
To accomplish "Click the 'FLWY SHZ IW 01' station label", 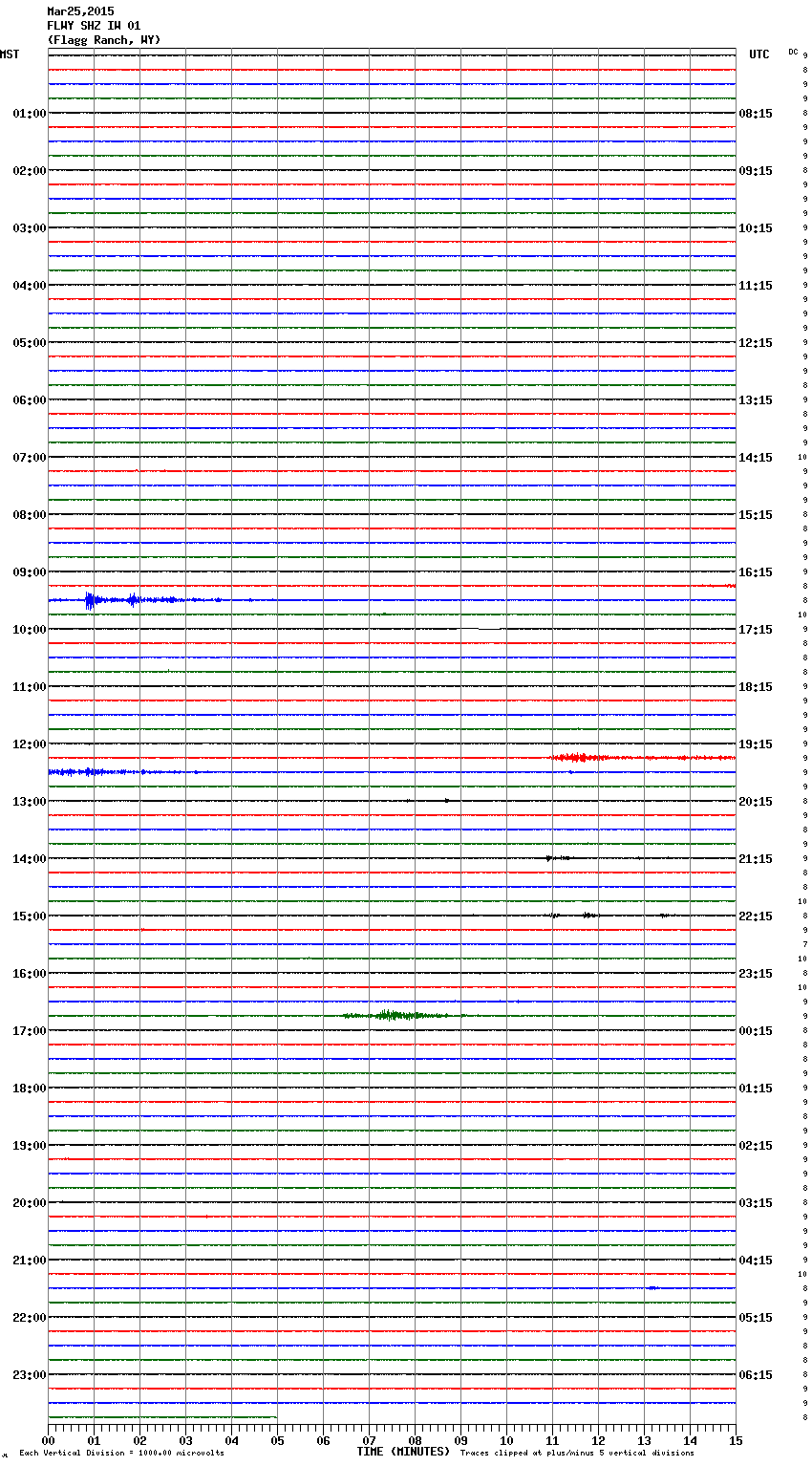I will [x=94, y=26].
